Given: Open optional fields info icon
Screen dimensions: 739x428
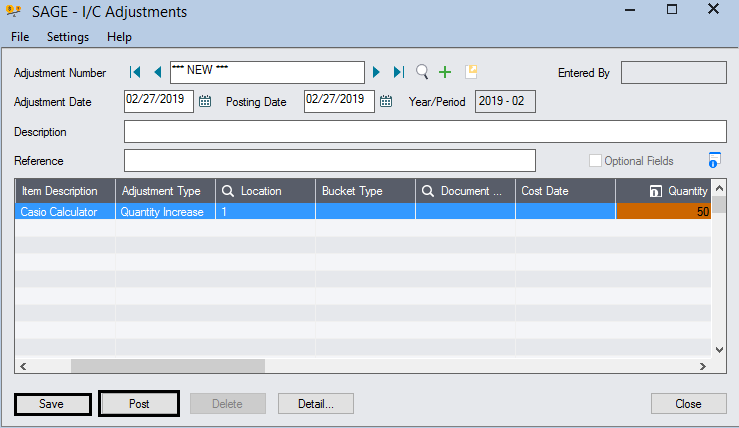Looking at the screenshot, I should click(x=714, y=160).
